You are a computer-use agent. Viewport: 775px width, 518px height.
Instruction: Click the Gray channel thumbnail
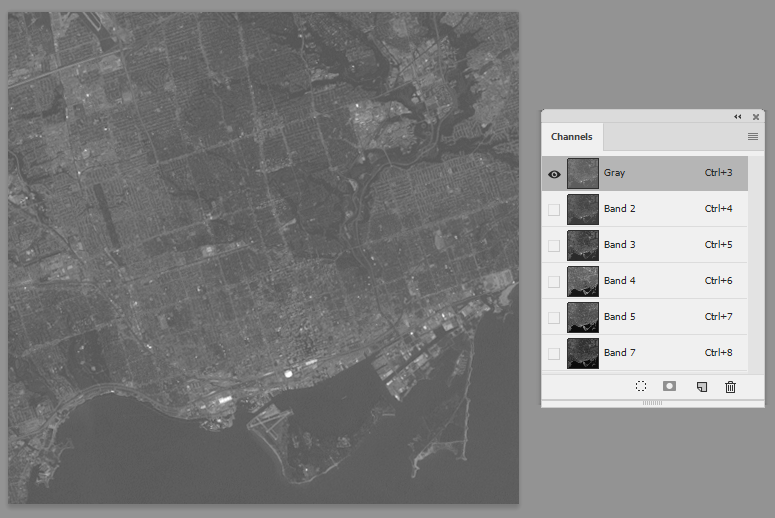(583, 173)
